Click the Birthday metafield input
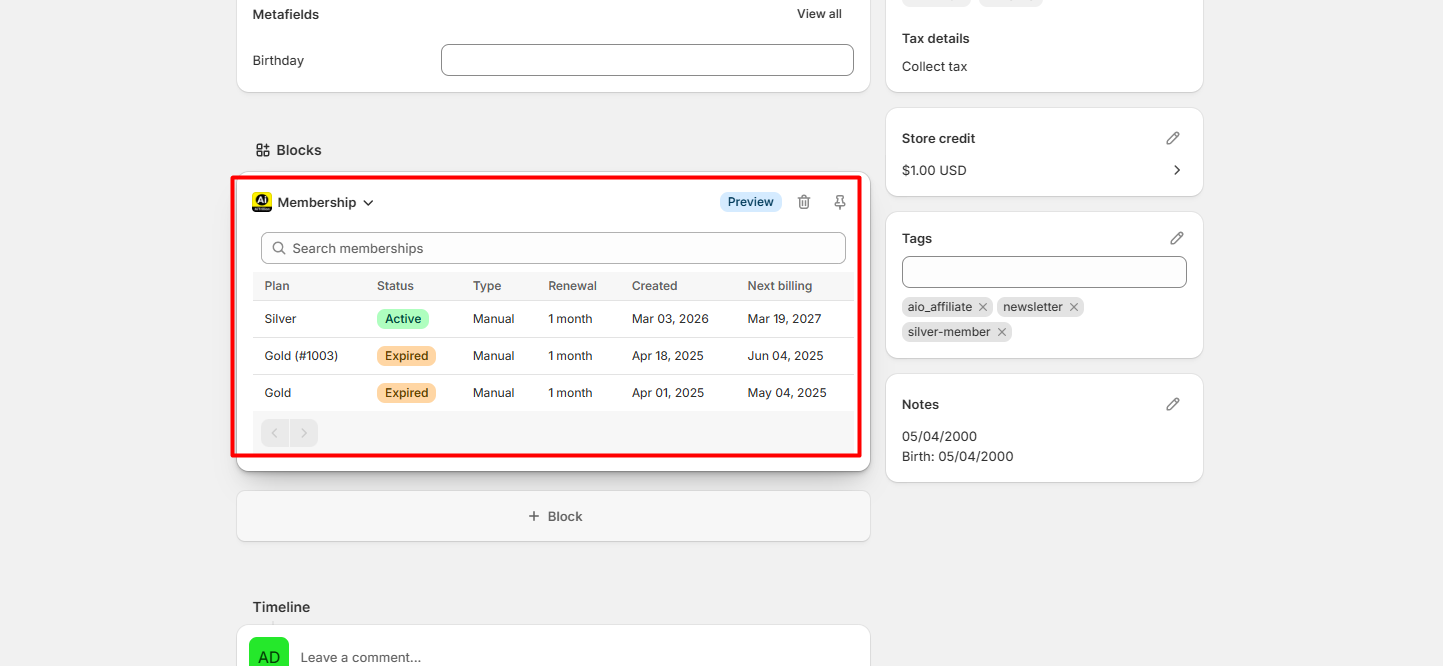The height and width of the screenshot is (666, 1443). (x=647, y=60)
